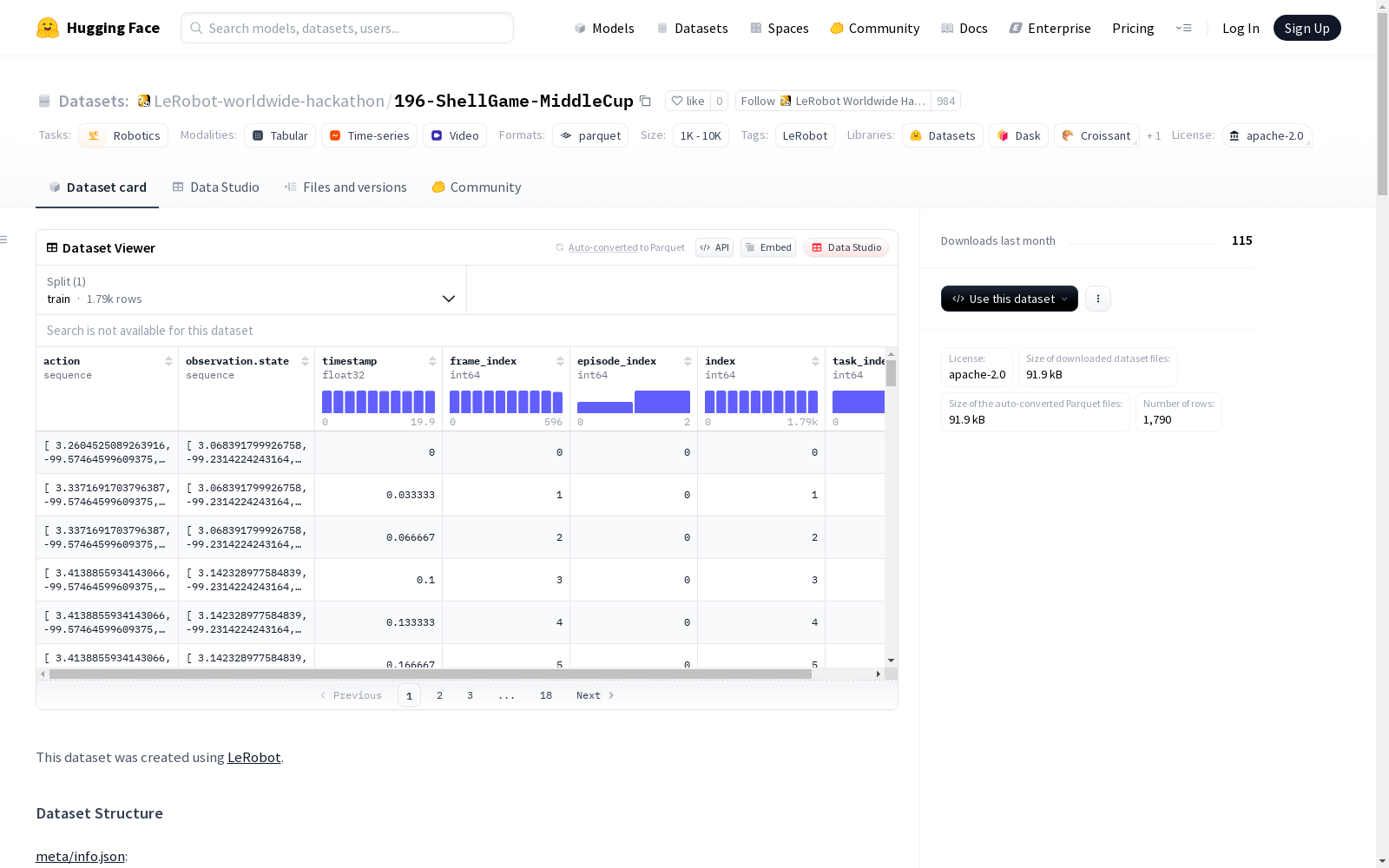Open Community in the top navigation
Image resolution: width=1389 pixels, height=868 pixels.
pyautogui.click(x=875, y=28)
